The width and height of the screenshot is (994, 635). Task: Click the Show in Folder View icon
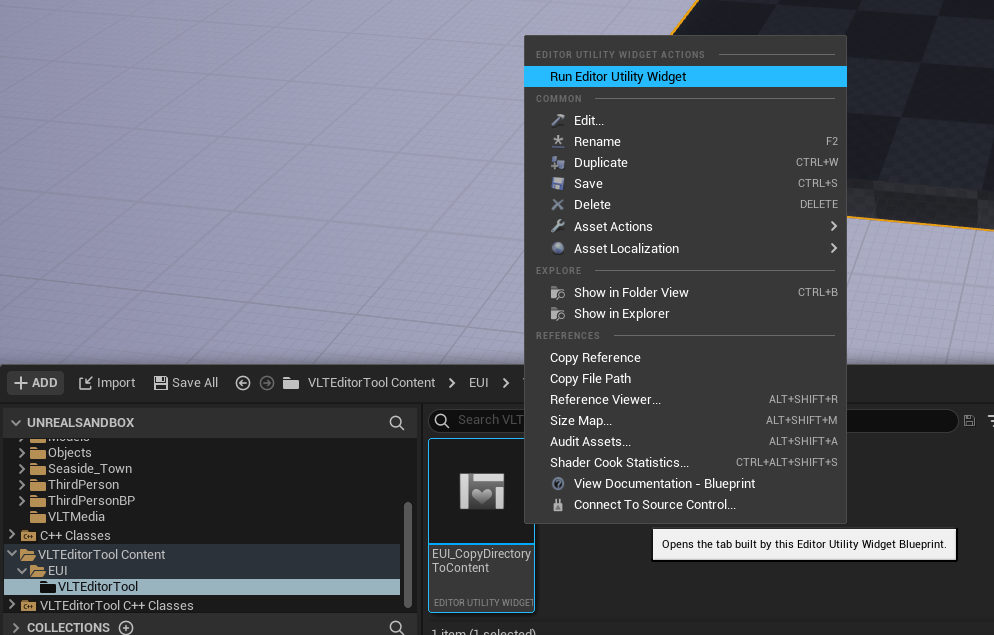coord(558,292)
